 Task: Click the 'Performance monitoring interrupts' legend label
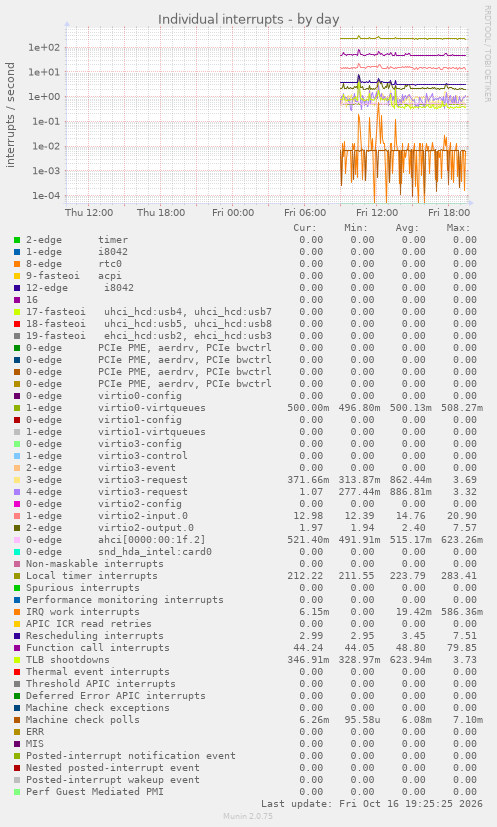(125, 600)
